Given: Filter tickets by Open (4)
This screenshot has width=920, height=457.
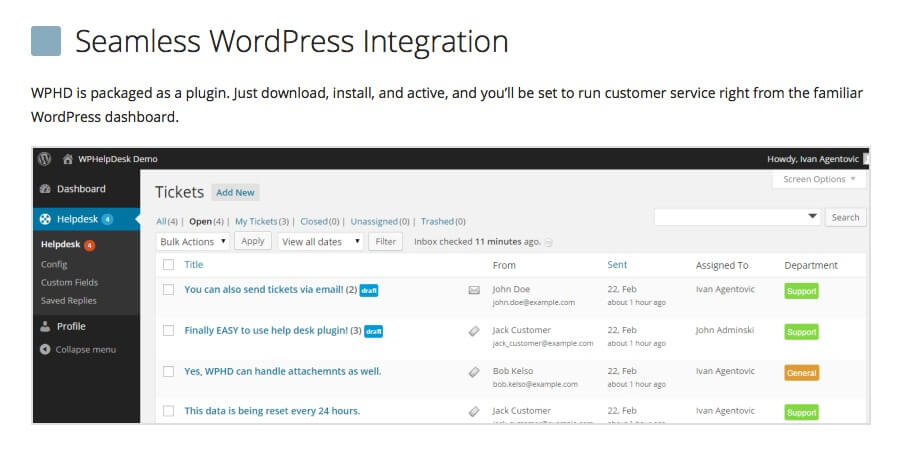Looking at the screenshot, I should (x=207, y=222).
